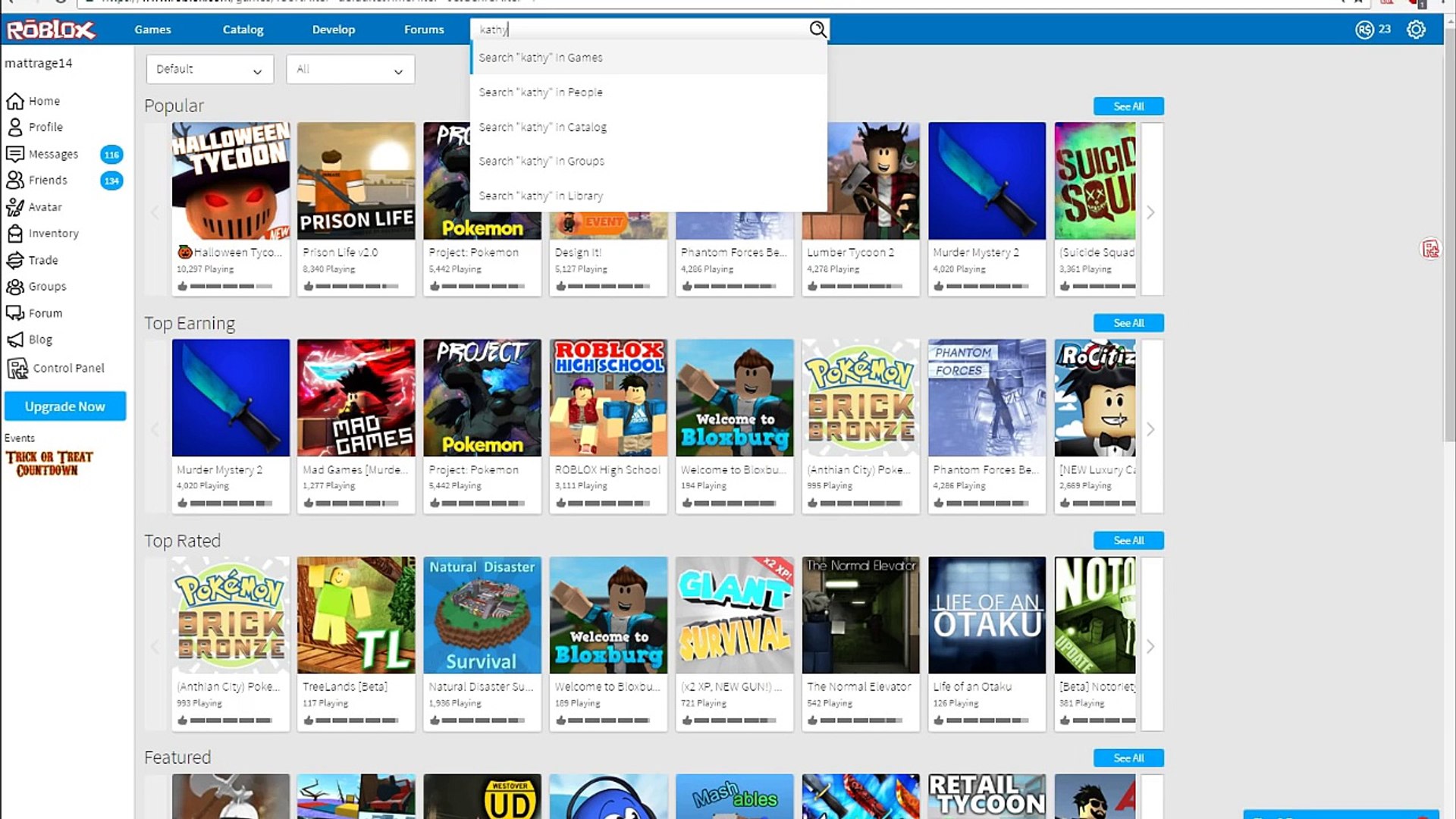Open the Robux balance icon
The width and height of the screenshot is (1456, 819).
(1364, 30)
